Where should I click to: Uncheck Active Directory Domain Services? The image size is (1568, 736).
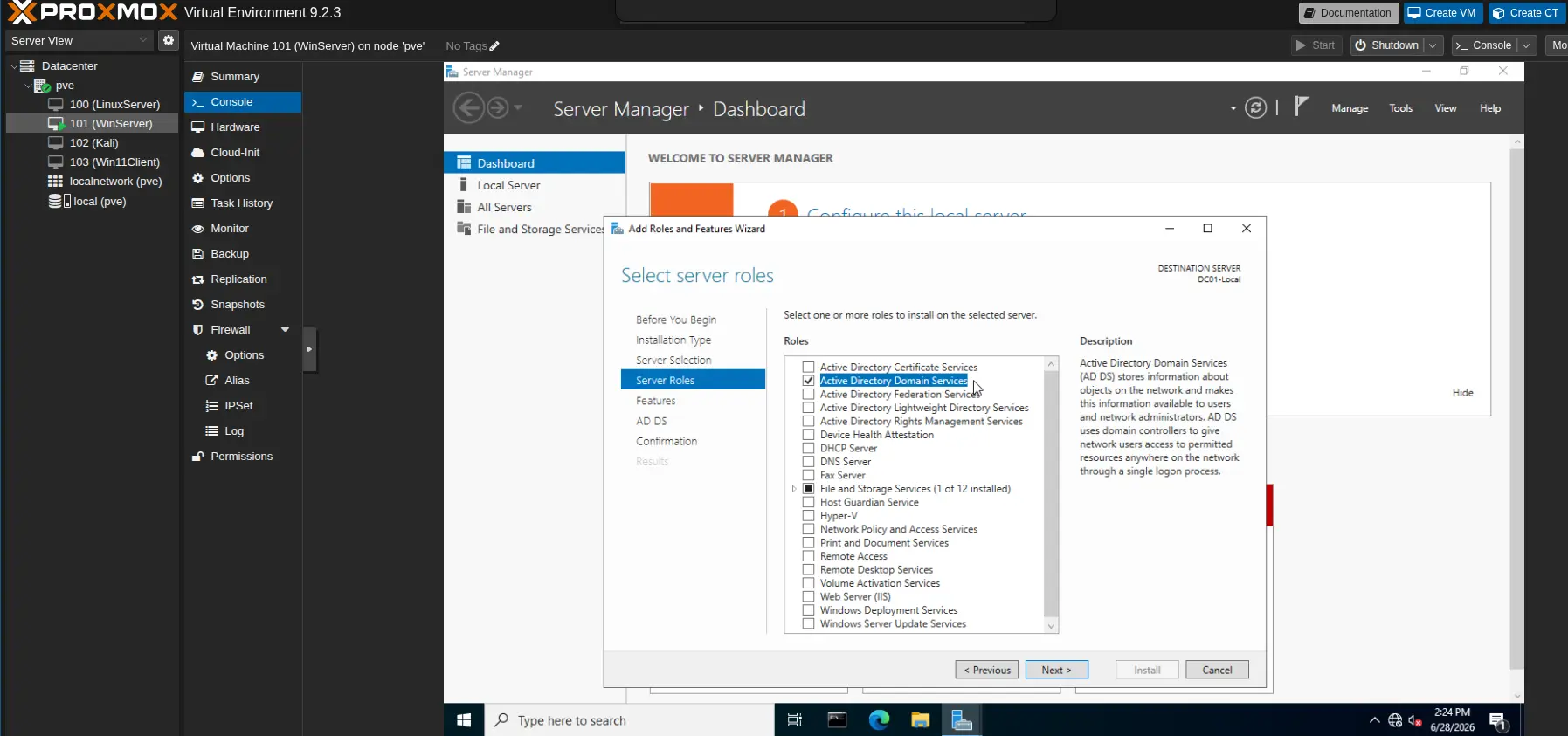point(809,381)
